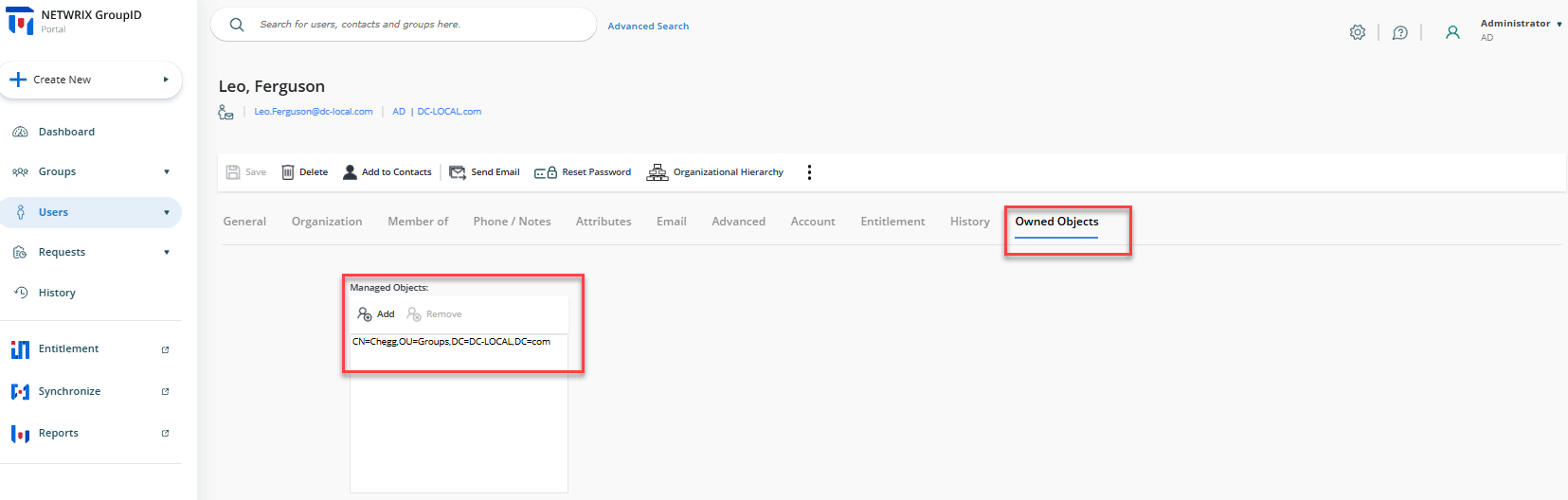Click the Groups sidebar icon

click(x=20, y=171)
